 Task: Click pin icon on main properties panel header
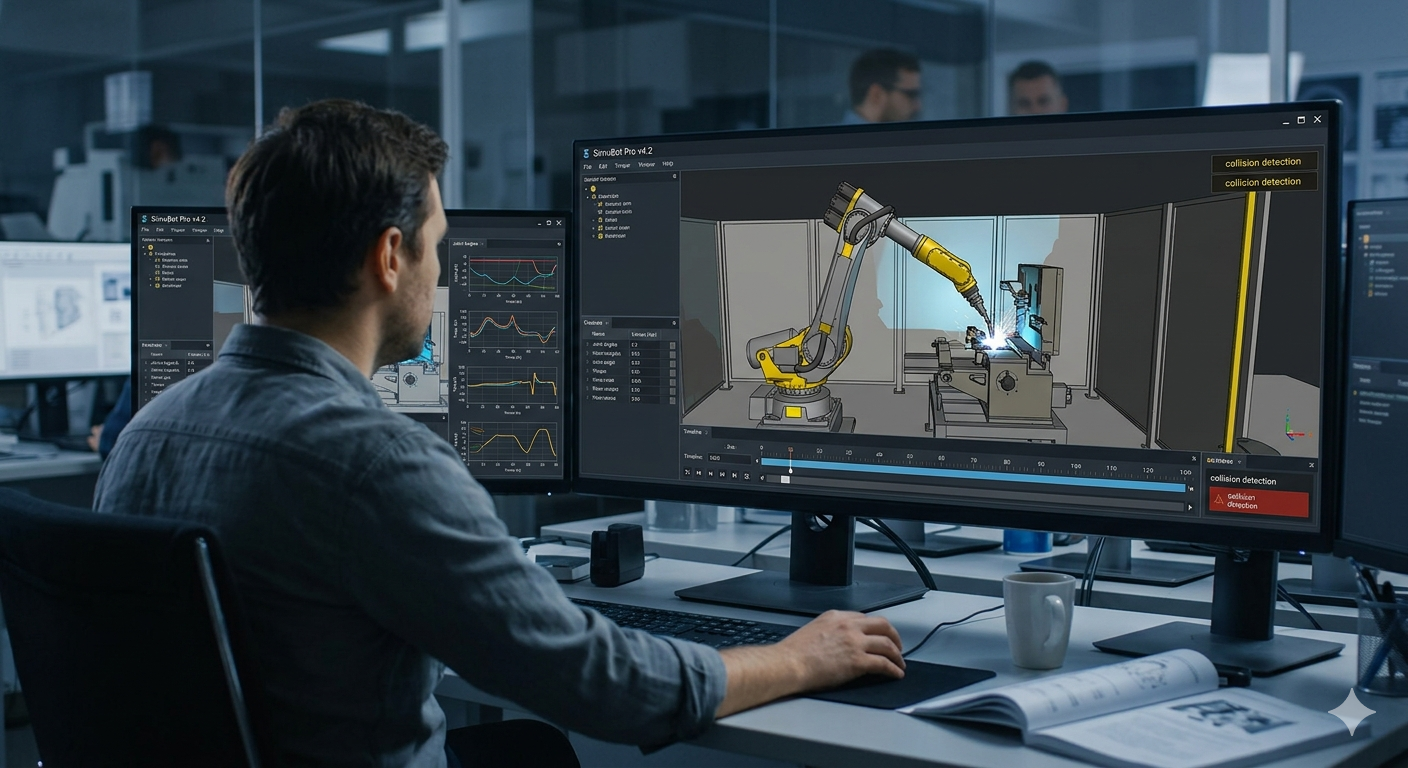click(x=674, y=323)
